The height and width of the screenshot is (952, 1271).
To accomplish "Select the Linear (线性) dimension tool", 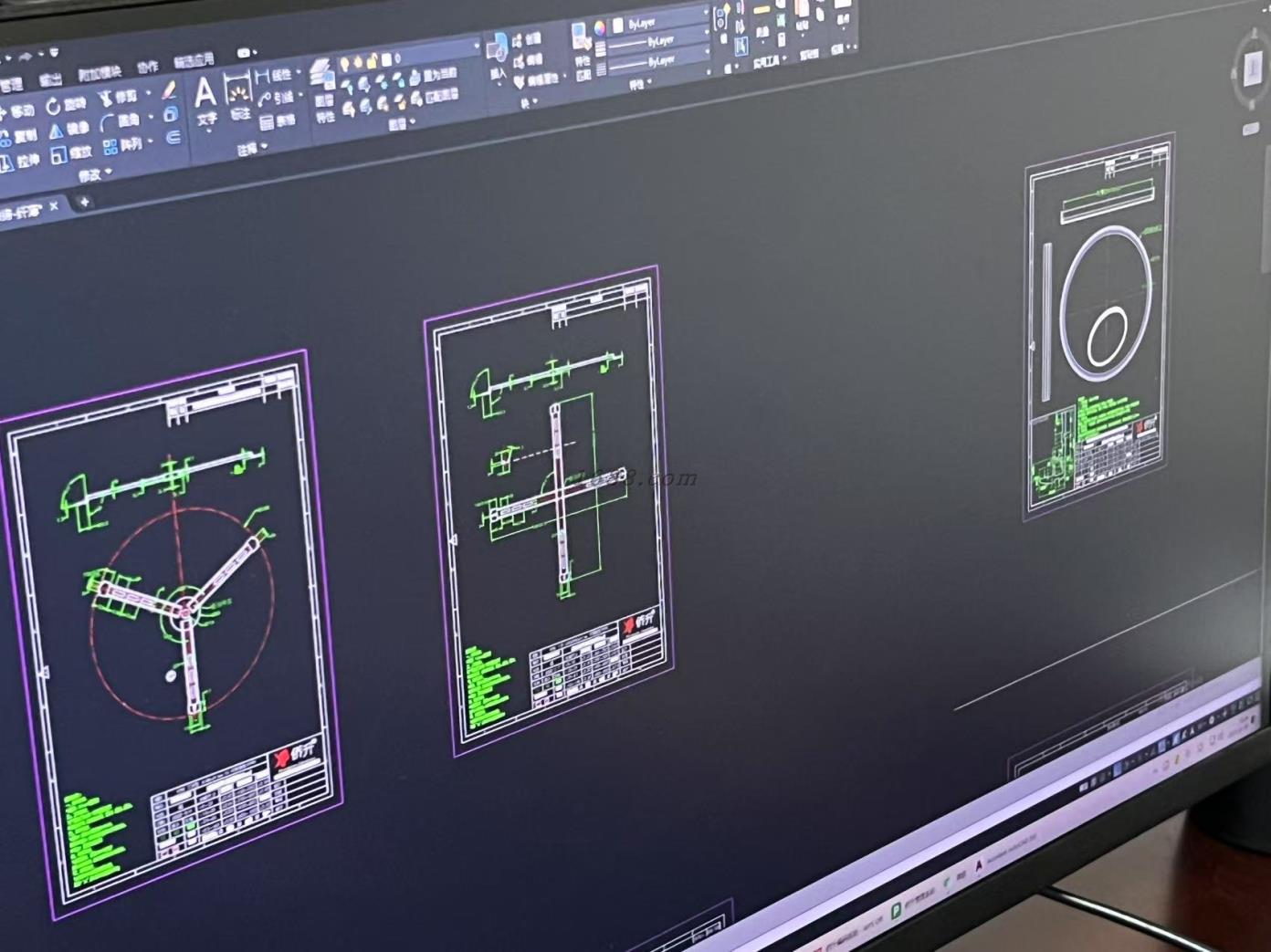I will tap(274, 75).
